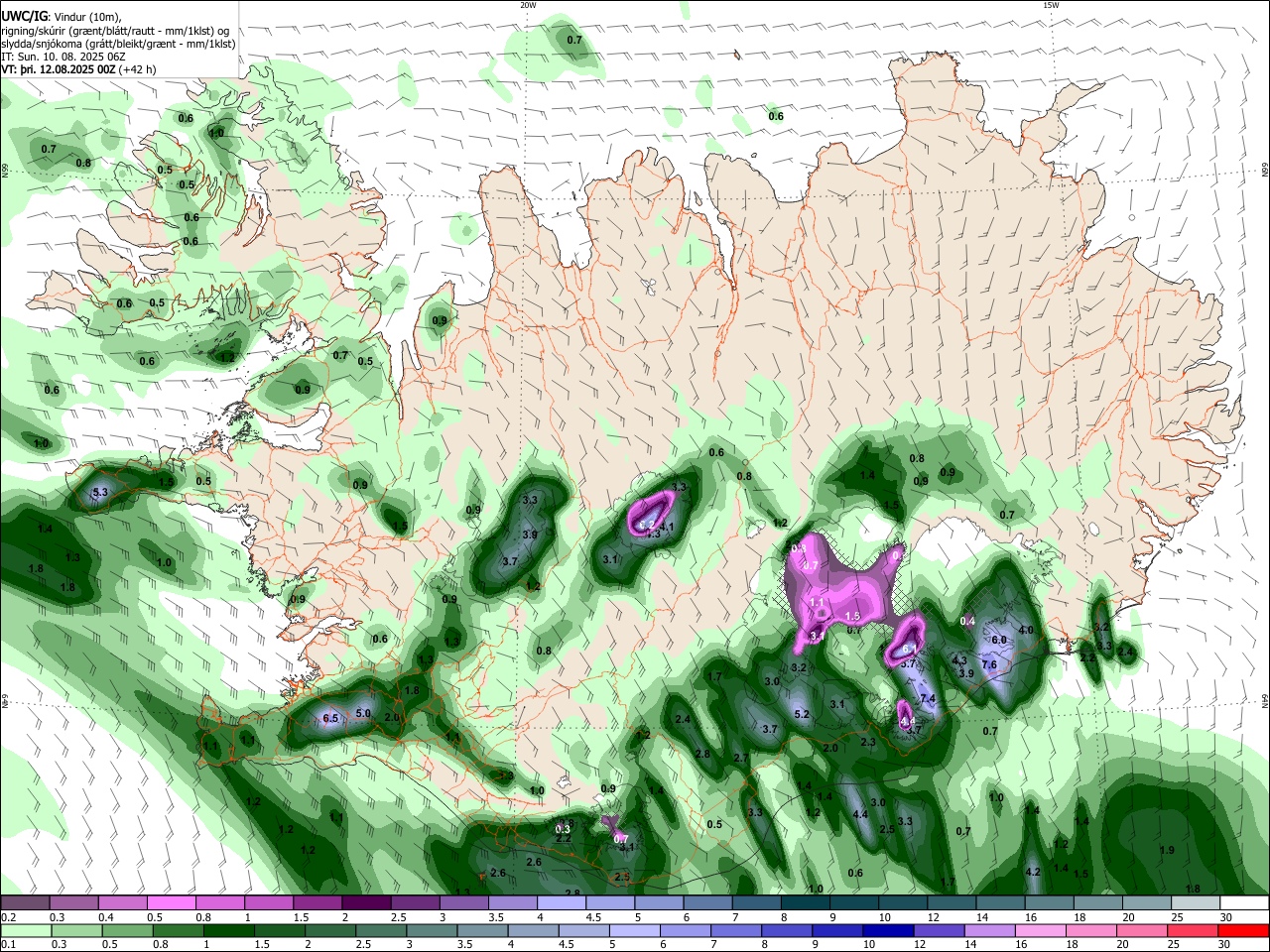The width and height of the screenshot is (1270, 952).
Task: Click the 4.3 precipitation value on the map
Action: click(x=959, y=660)
